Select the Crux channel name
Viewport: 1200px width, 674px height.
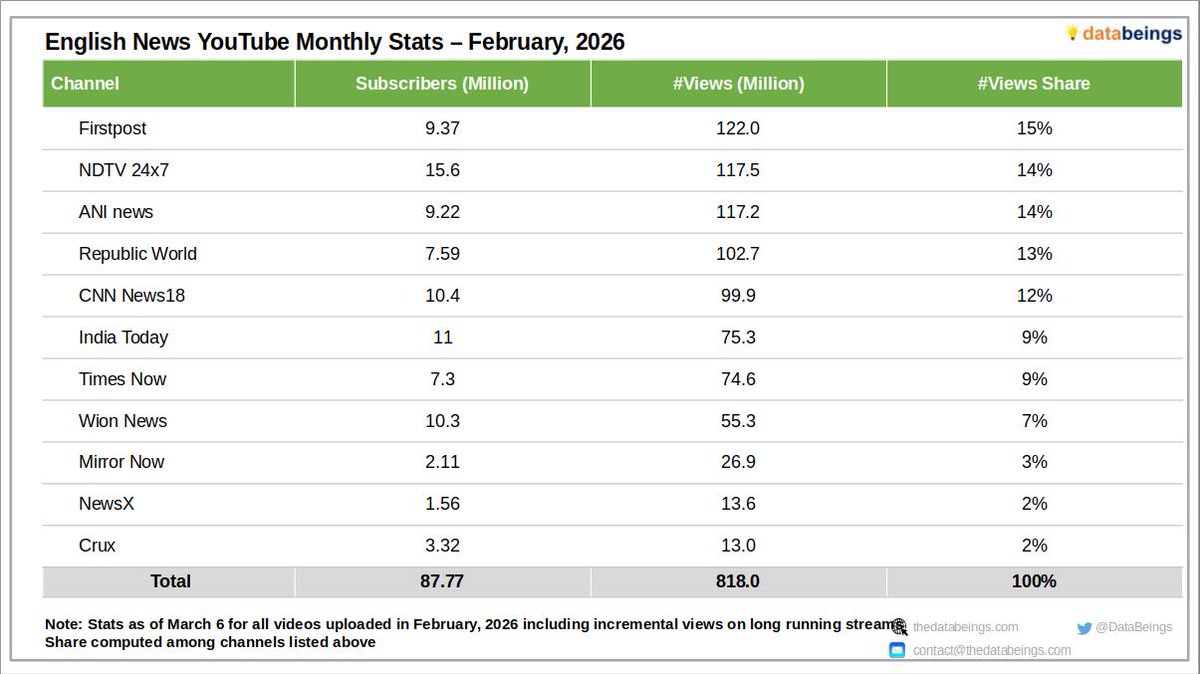pyautogui.click(x=97, y=546)
